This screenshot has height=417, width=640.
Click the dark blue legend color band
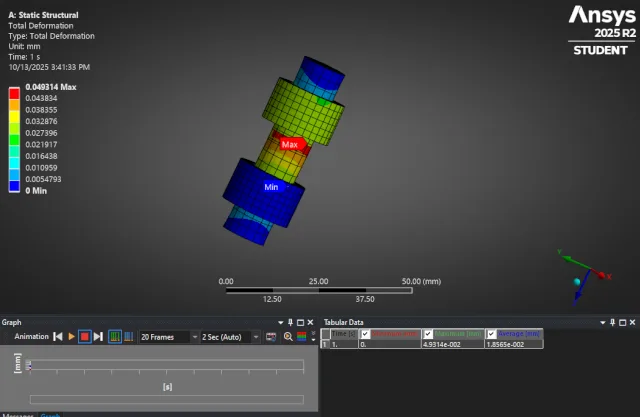coord(14,186)
